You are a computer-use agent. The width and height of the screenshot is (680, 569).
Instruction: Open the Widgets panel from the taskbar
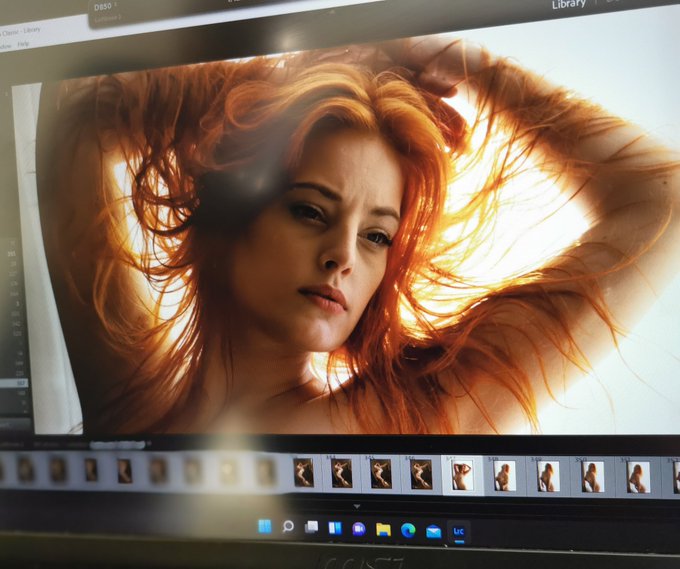(x=335, y=528)
